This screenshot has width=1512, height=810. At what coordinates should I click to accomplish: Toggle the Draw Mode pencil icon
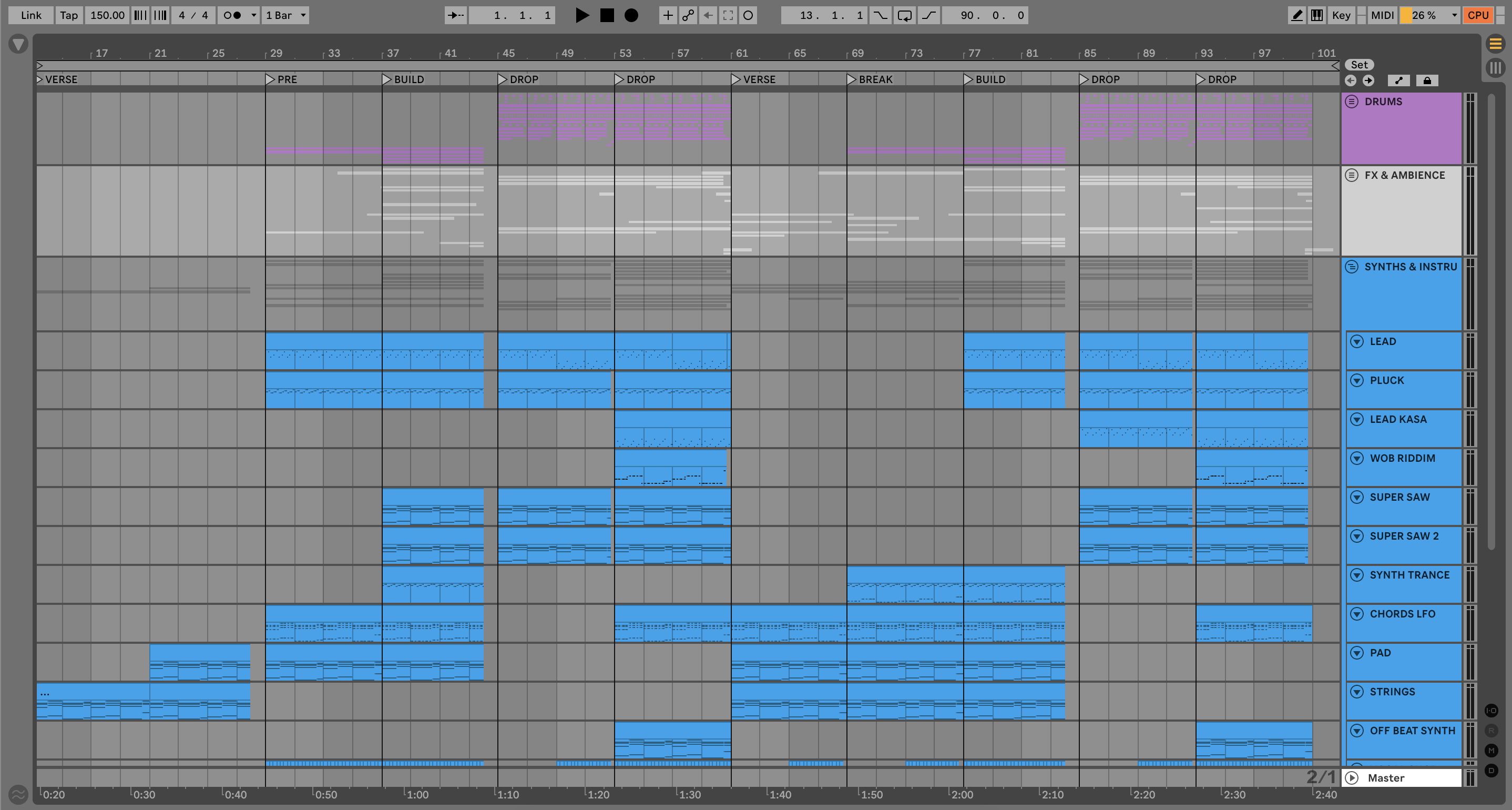click(x=1296, y=15)
